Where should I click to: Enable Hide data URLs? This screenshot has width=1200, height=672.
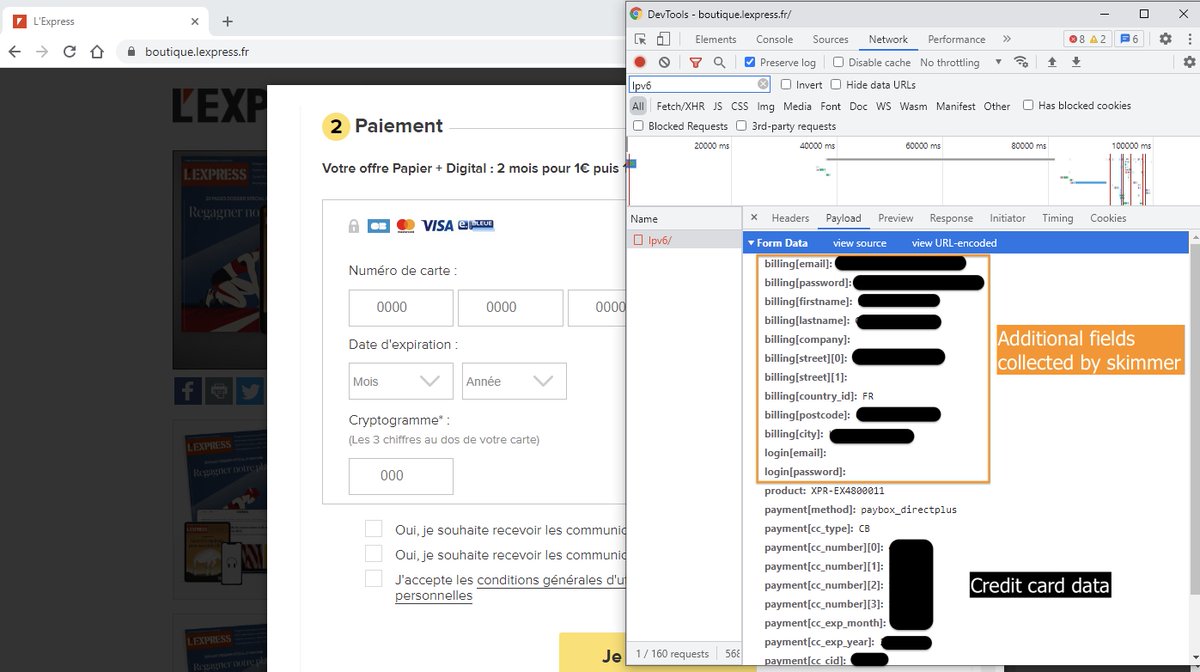coord(836,85)
